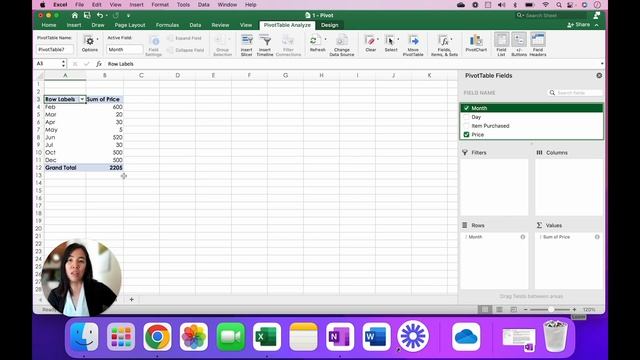Toggle the +/- Buttons option
Screen dimensions: 640x360
(519, 44)
